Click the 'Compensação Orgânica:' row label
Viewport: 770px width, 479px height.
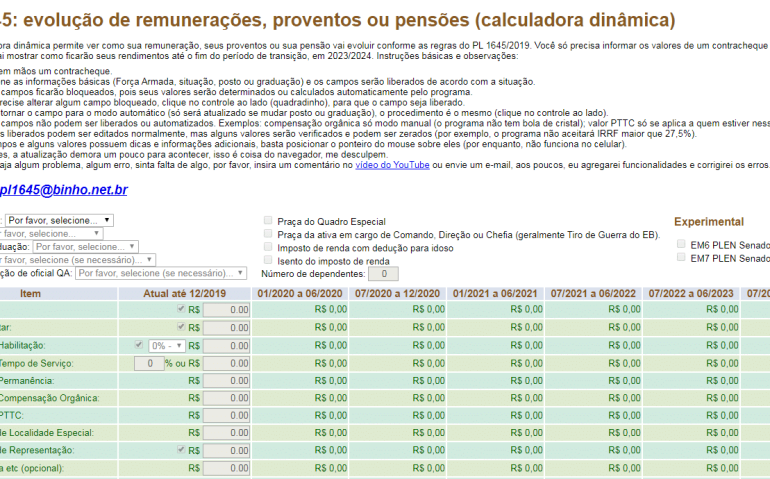[x=49, y=398]
